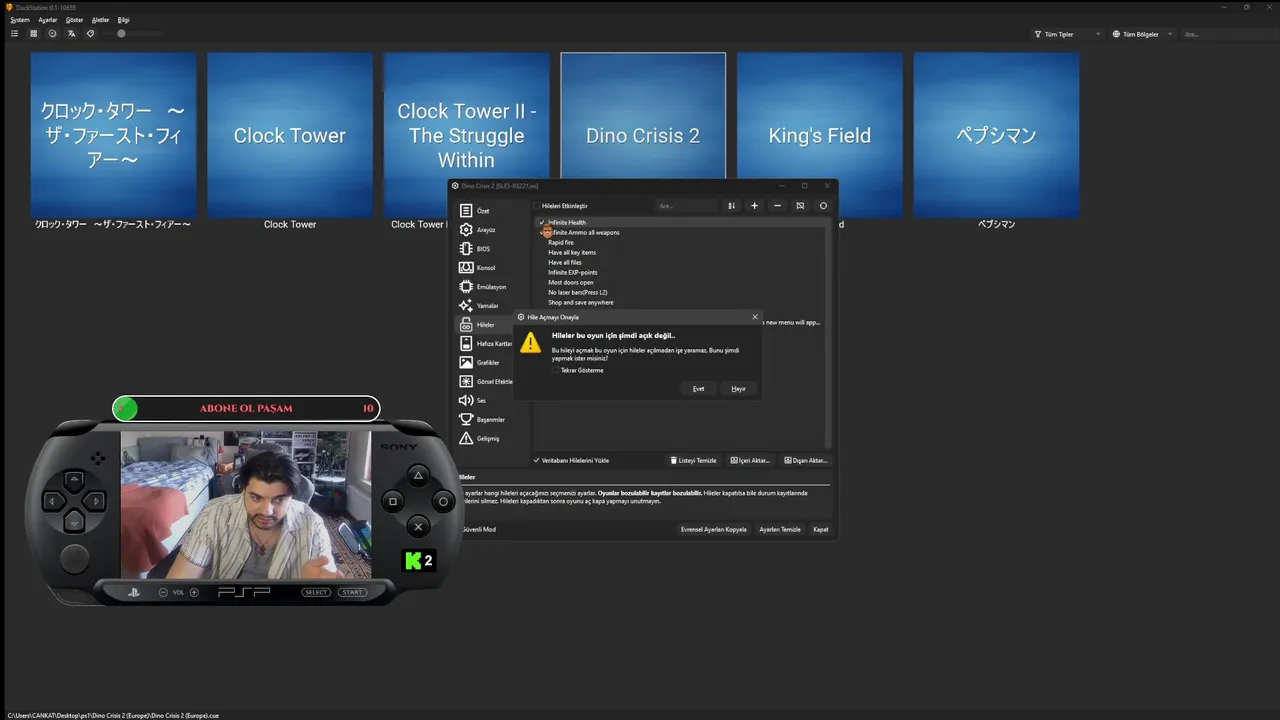
Task: Select Have all key items cheat
Action: click(x=572, y=252)
